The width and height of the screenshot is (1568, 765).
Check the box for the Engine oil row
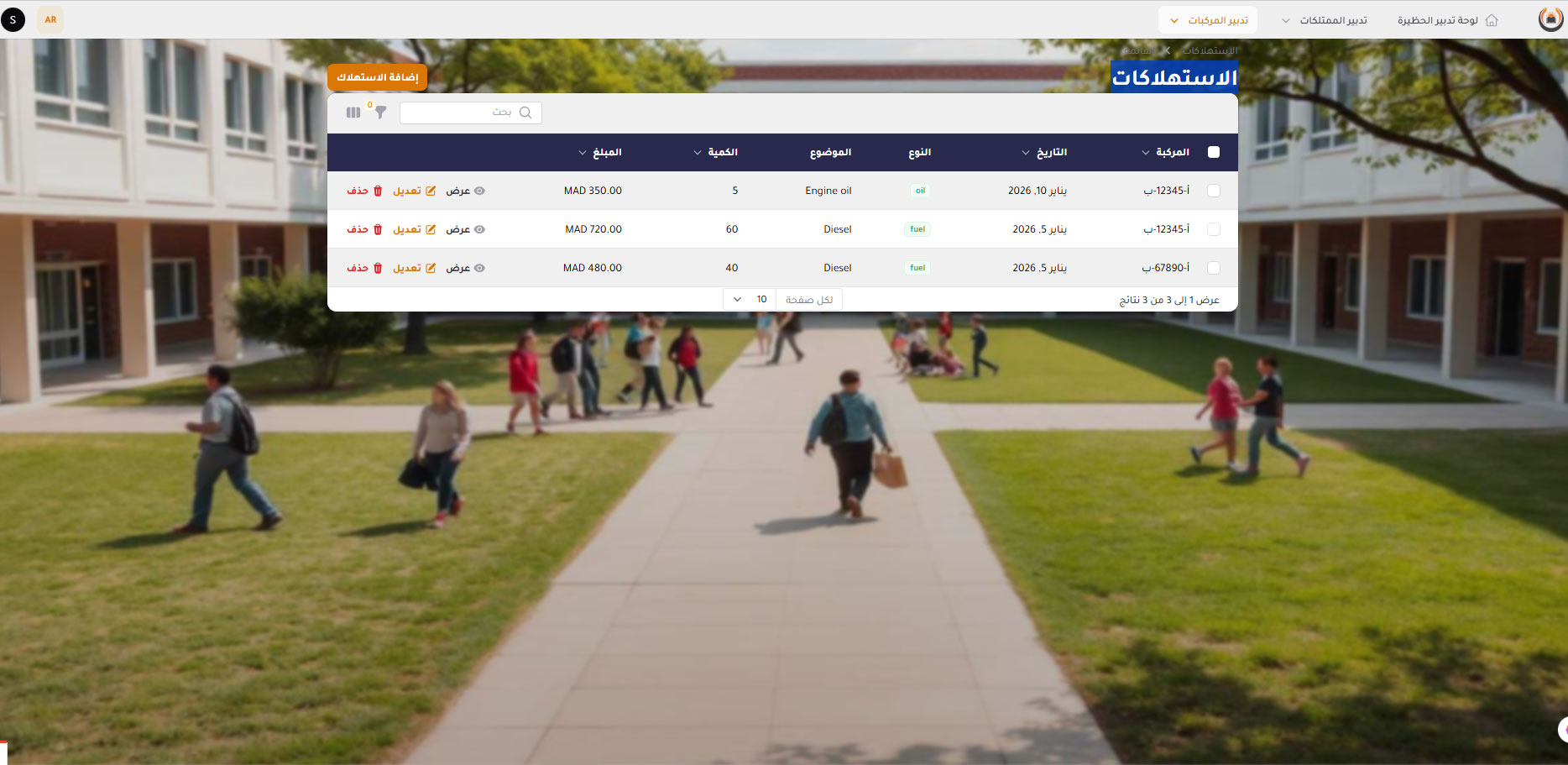pyautogui.click(x=1213, y=191)
